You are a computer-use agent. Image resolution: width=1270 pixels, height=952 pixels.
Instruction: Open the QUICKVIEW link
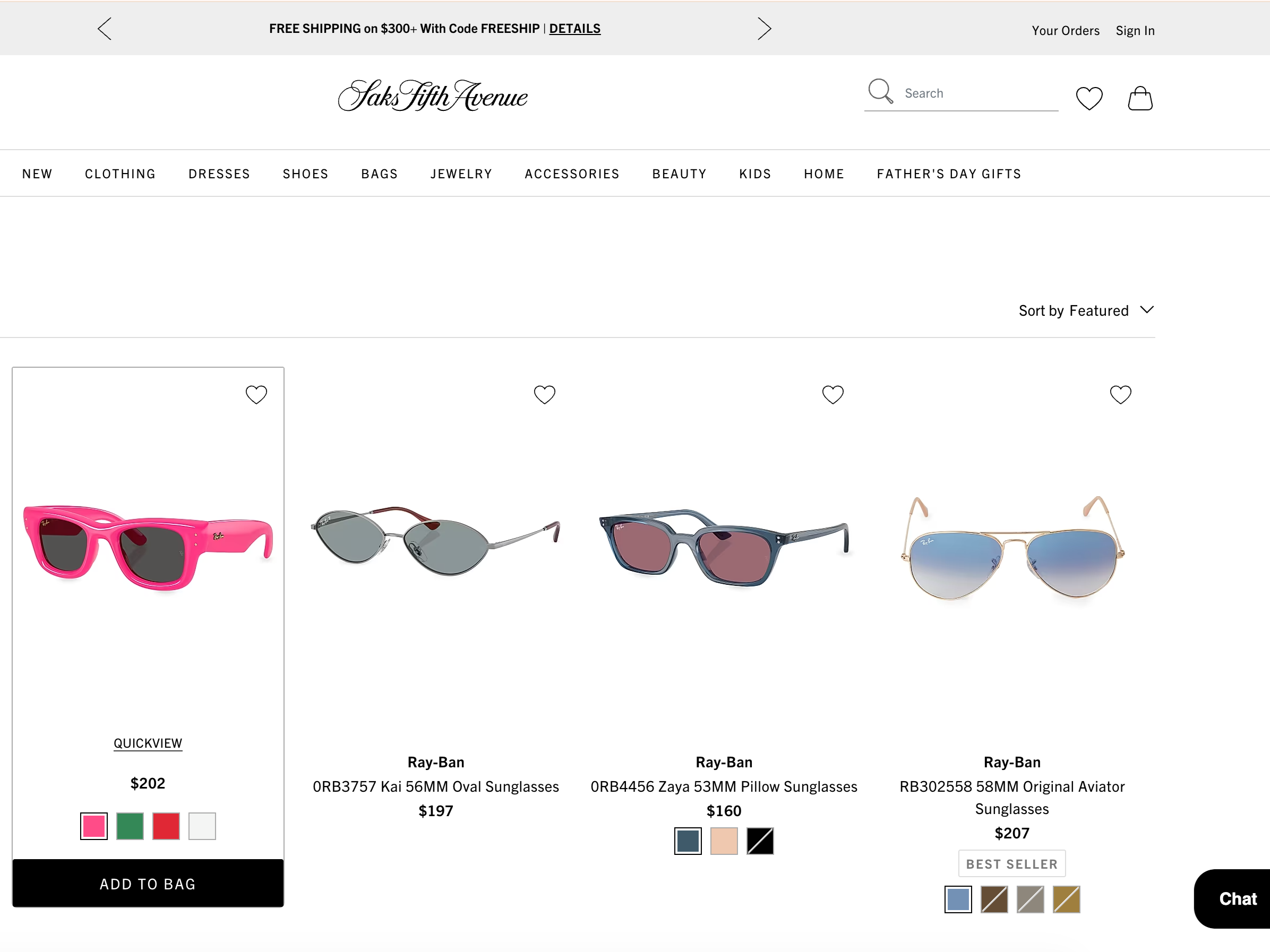[x=148, y=743]
